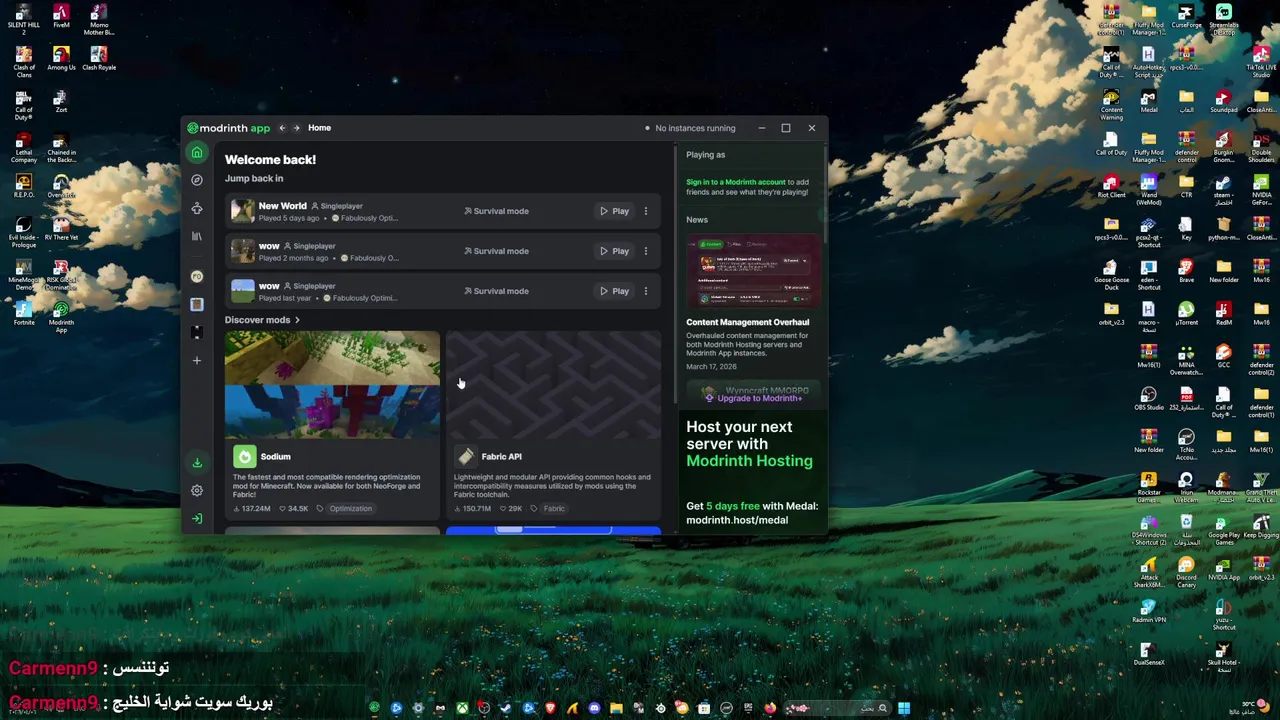This screenshot has height=720, width=1280.
Task: Select the OBS Studio desktop shortcut
Action: [1148, 398]
